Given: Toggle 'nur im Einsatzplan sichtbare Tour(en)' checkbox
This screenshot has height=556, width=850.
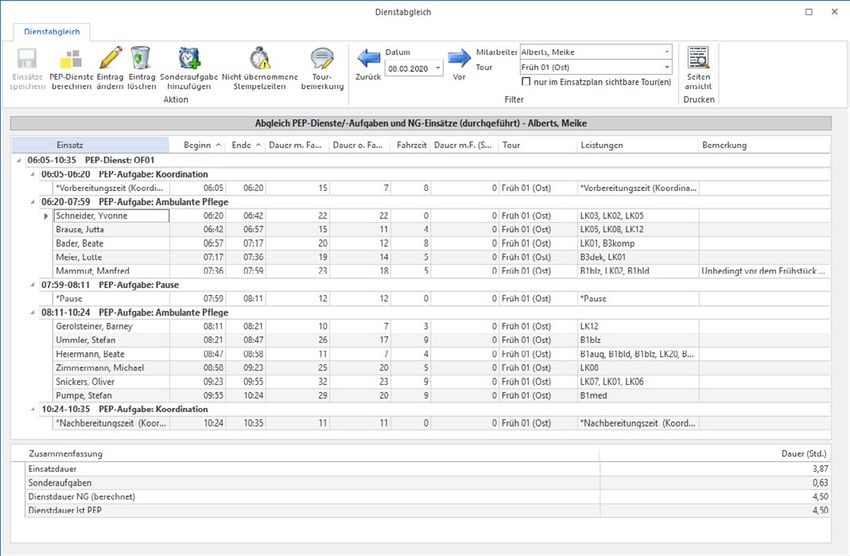Looking at the screenshot, I should (527, 82).
